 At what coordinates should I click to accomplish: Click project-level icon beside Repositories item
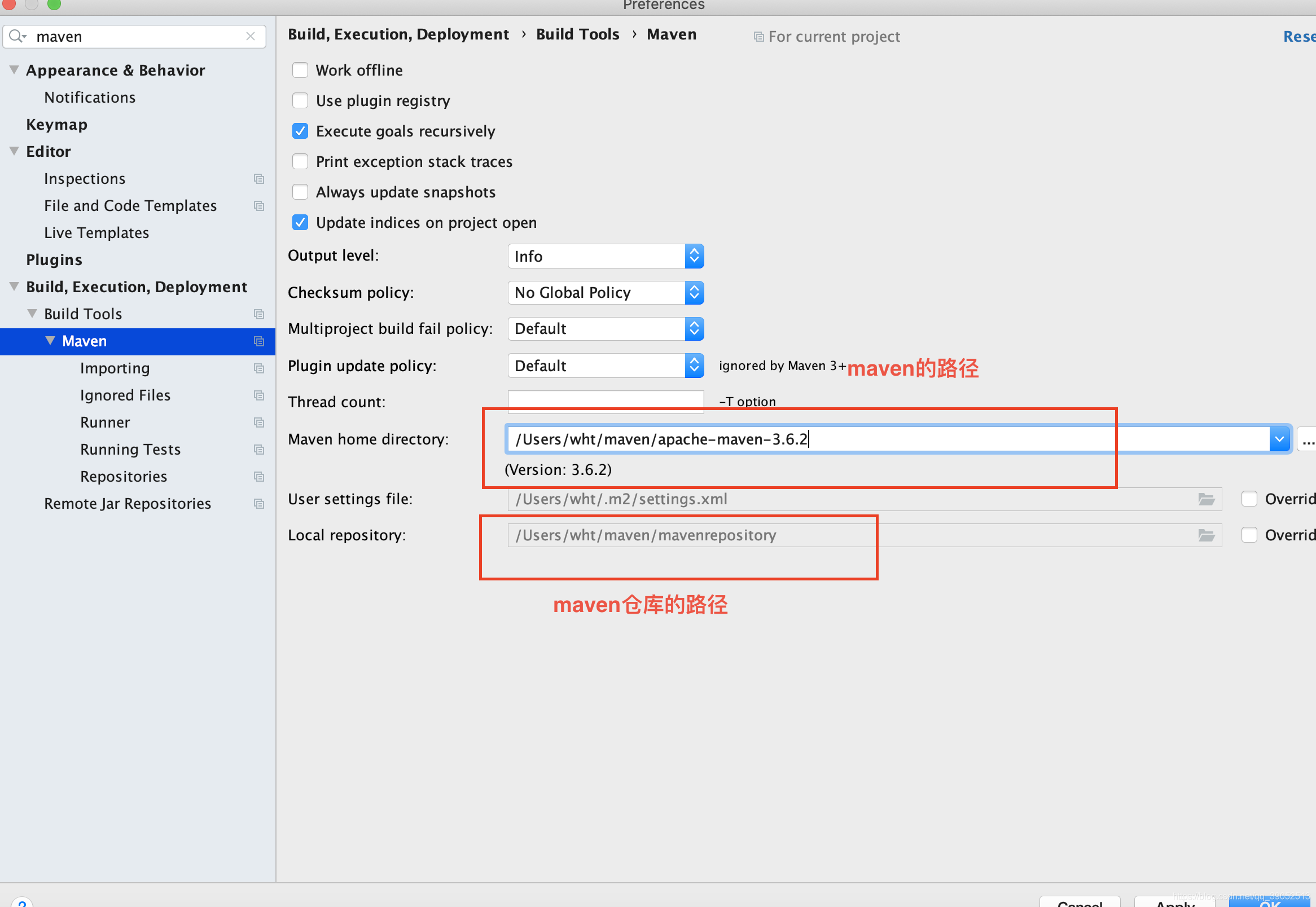259,477
